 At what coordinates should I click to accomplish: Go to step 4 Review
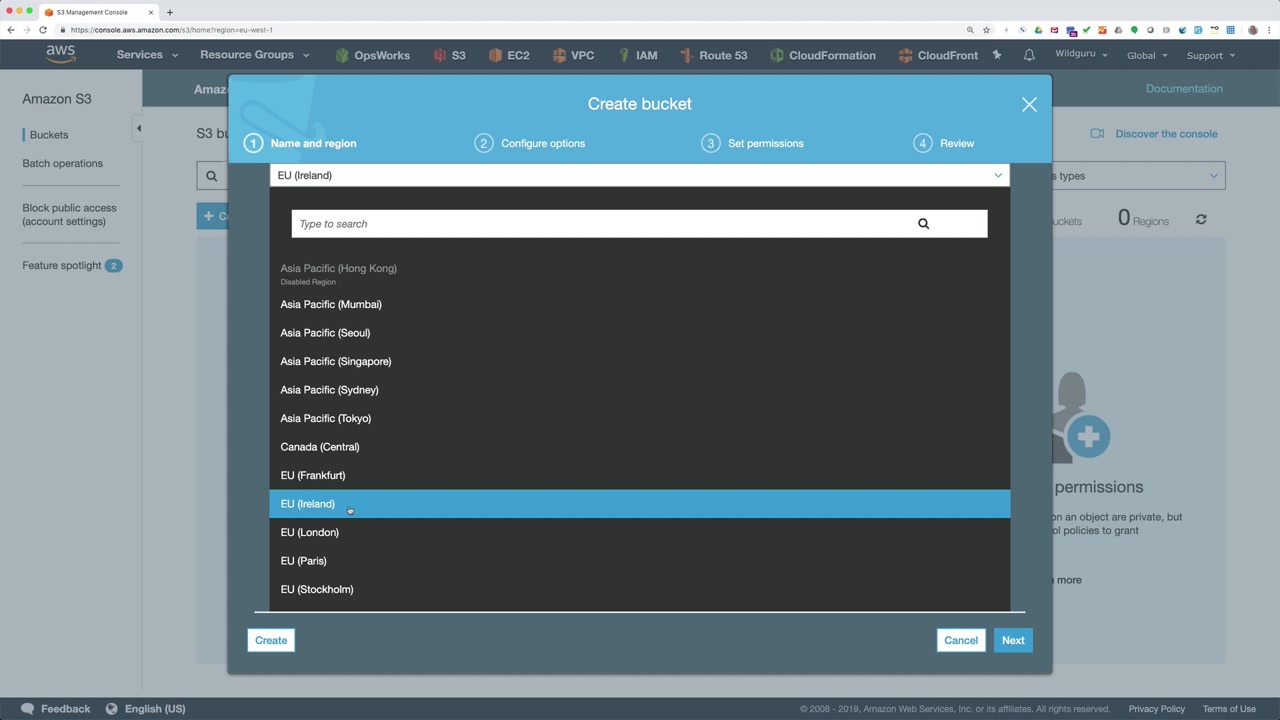[943, 143]
